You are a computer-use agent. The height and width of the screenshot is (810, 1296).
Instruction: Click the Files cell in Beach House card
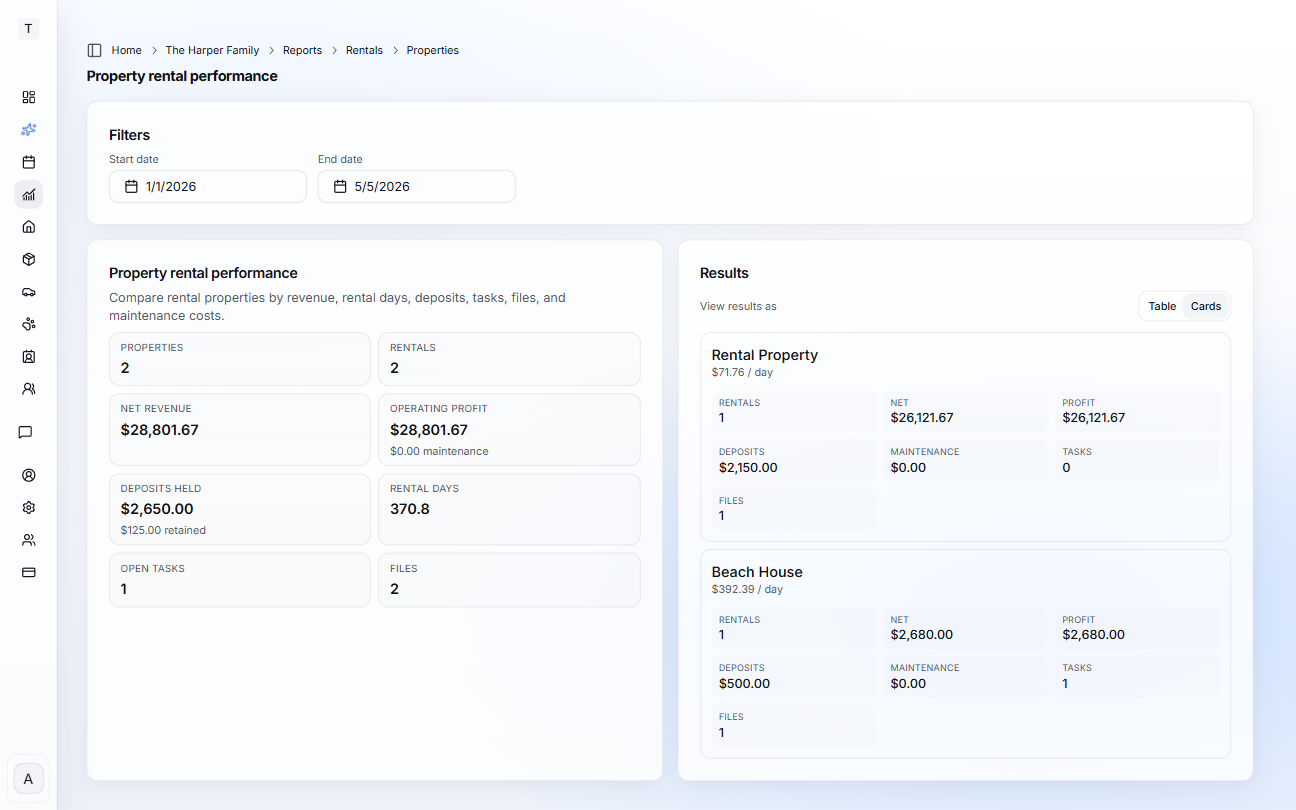pyautogui.click(x=793, y=725)
